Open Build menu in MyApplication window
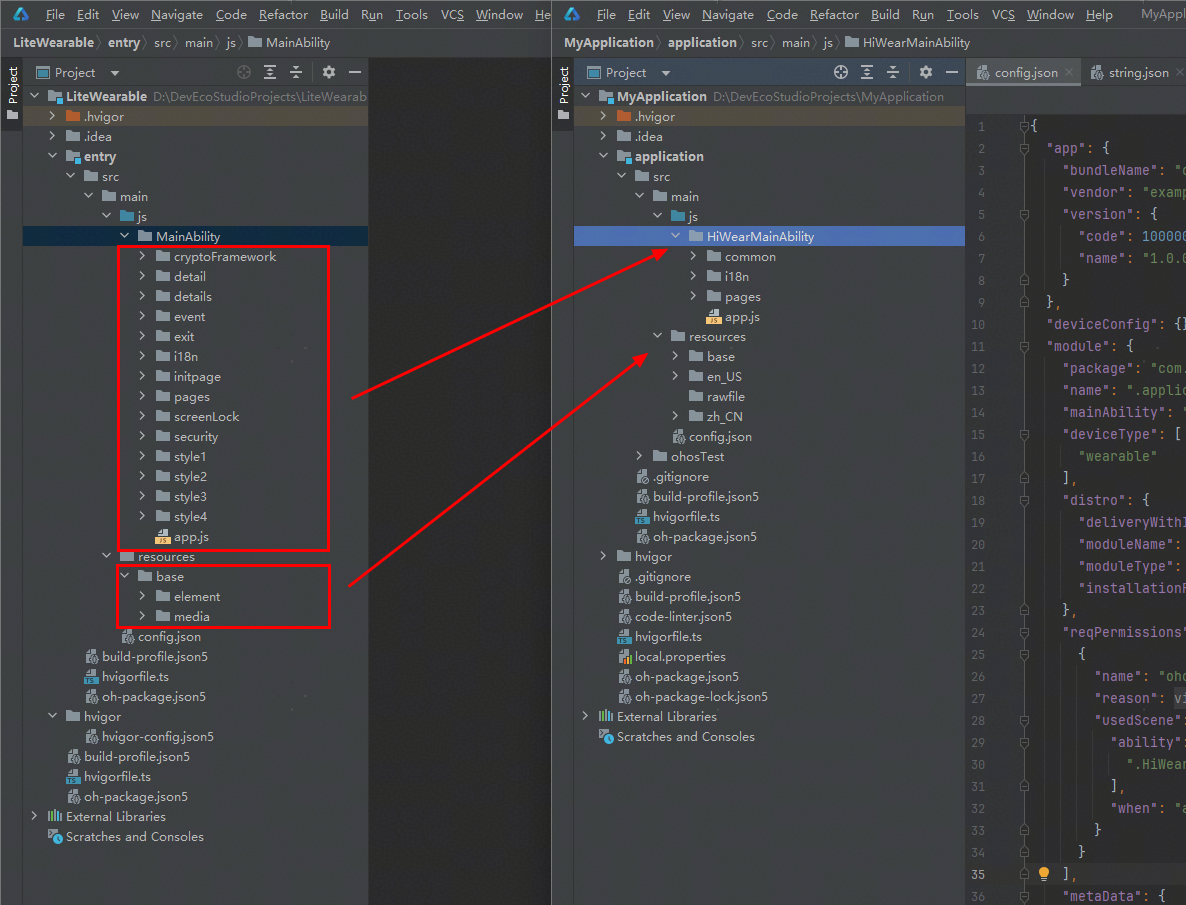 [x=885, y=14]
